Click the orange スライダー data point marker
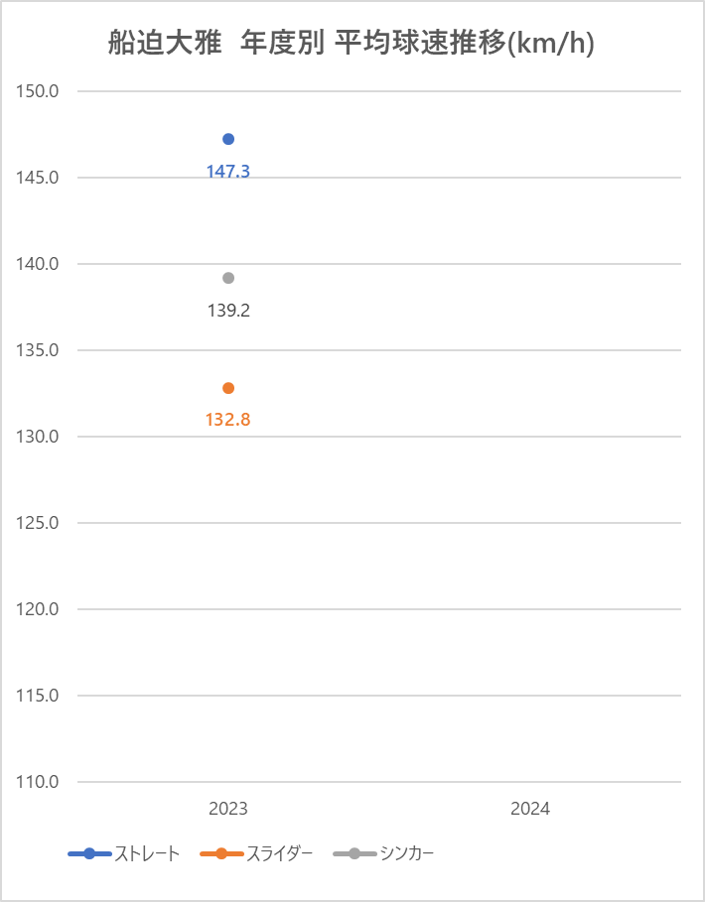The image size is (705, 902). pyautogui.click(x=228, y=388)
